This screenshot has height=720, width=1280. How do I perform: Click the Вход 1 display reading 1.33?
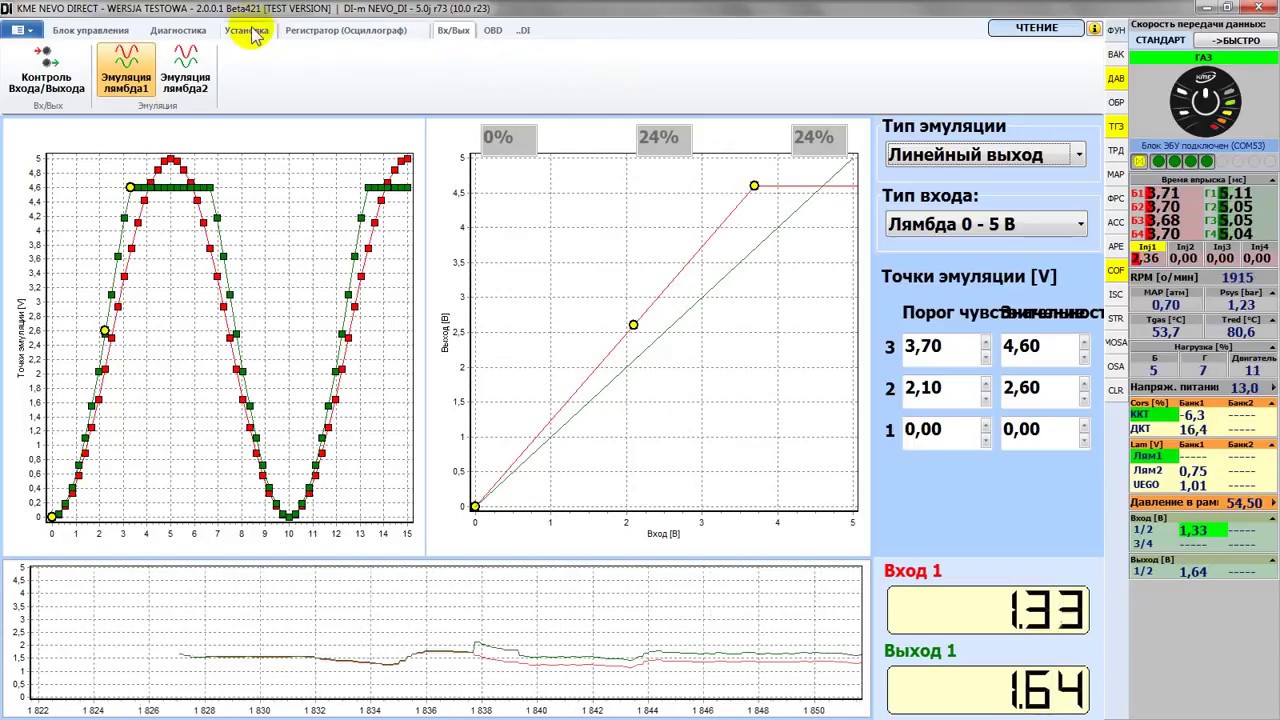(x=987, y=610)
